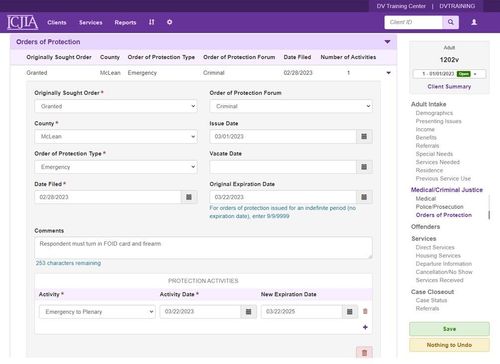Add a new protection activity with plus icon
Image resolution: width=500 pixels, height=364 pixels.
[x=365, y=327]
